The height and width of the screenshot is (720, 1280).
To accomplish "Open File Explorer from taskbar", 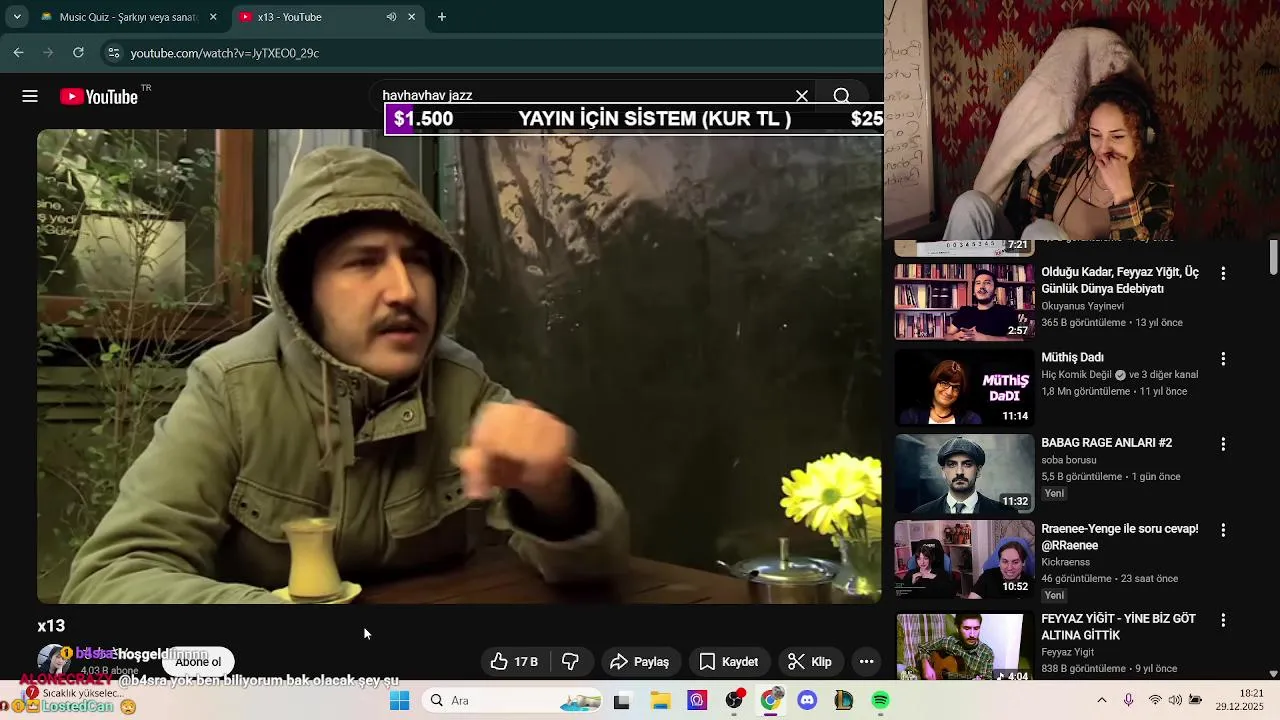I will point(660,701).
